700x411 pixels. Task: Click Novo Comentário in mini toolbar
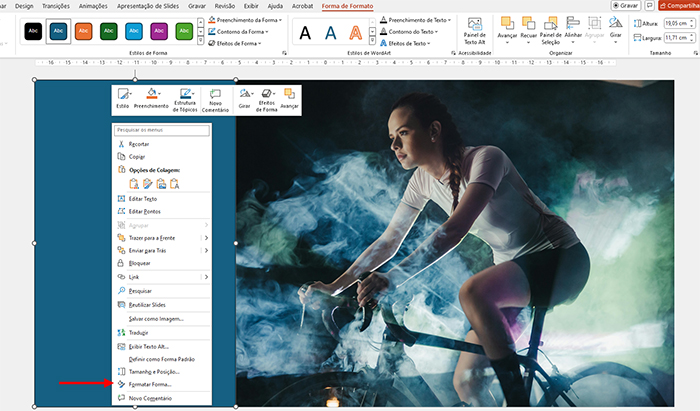(215, 100)
